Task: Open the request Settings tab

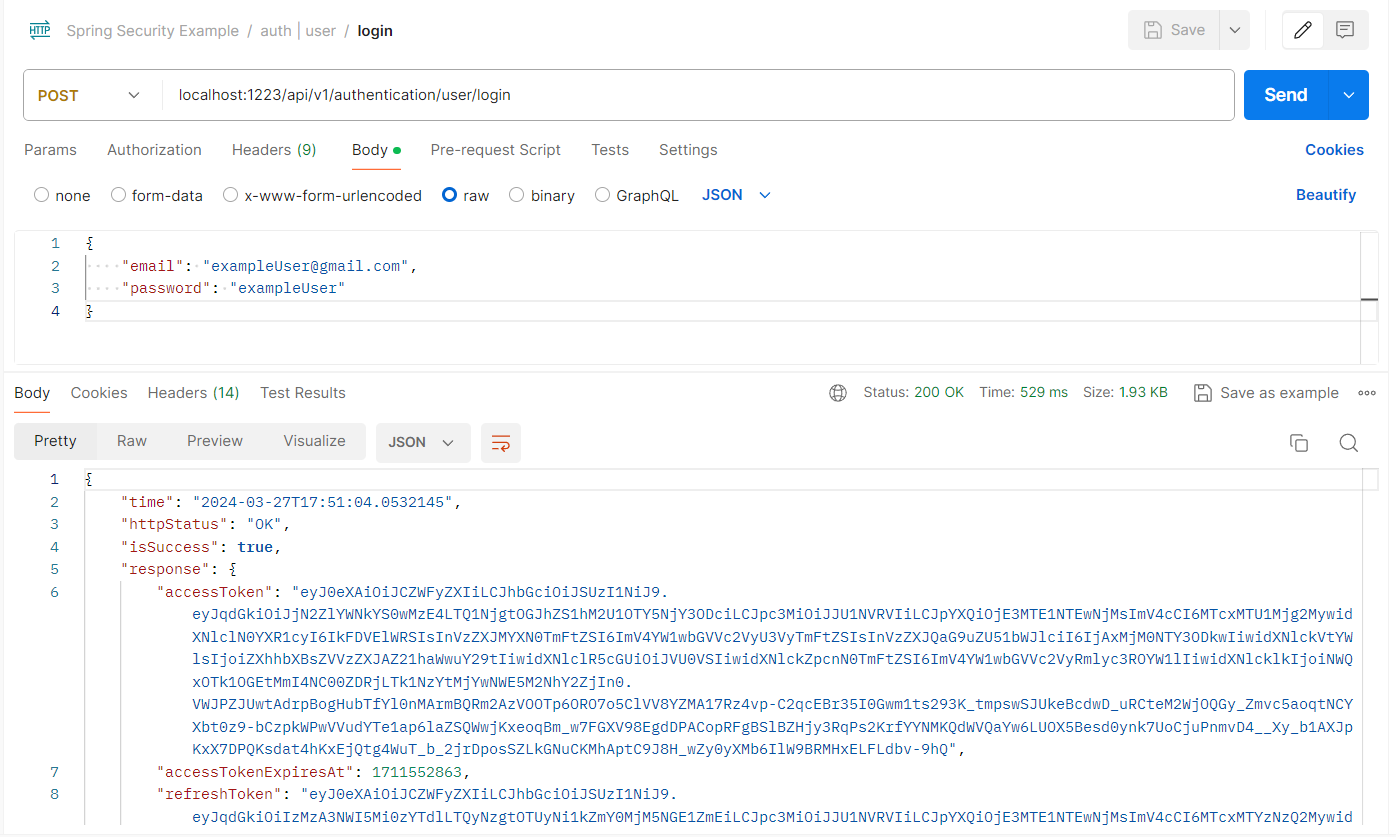Action: (x=688, y=150)
